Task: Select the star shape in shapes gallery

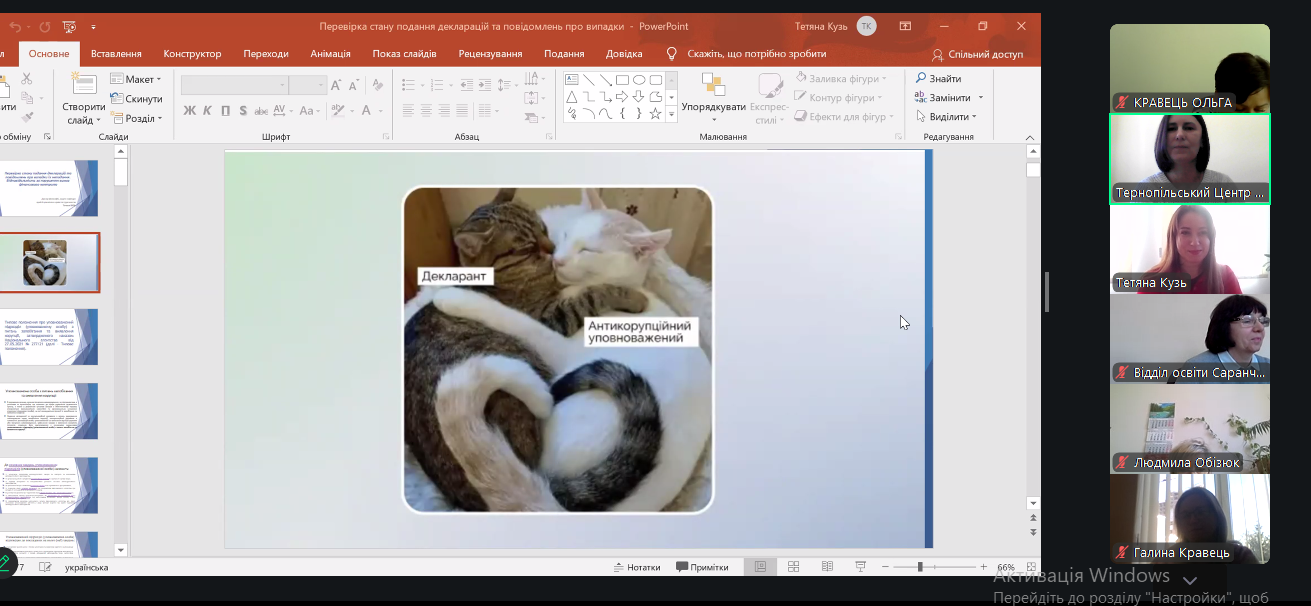Action: point(655,114)
